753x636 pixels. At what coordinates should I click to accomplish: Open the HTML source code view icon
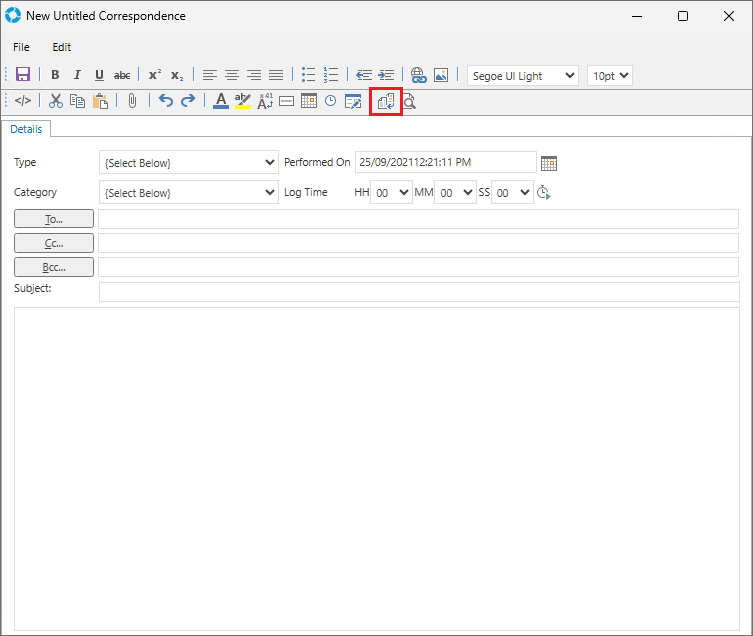point(23,101)
